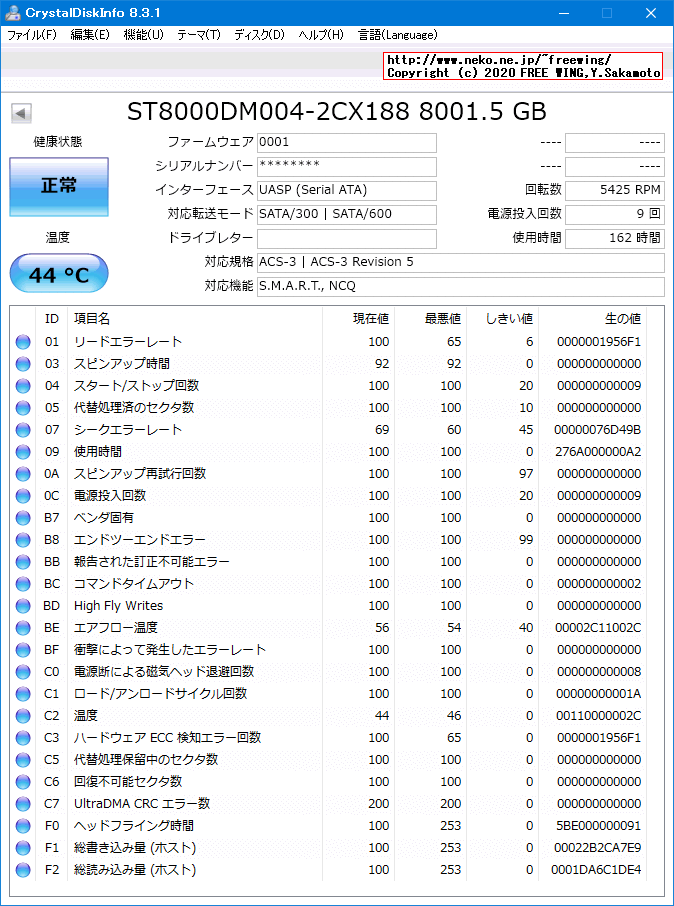Click status orb for 0A スピンアップ再試行回数
This screenshot has width=674, height=906.
pos(23,474)
